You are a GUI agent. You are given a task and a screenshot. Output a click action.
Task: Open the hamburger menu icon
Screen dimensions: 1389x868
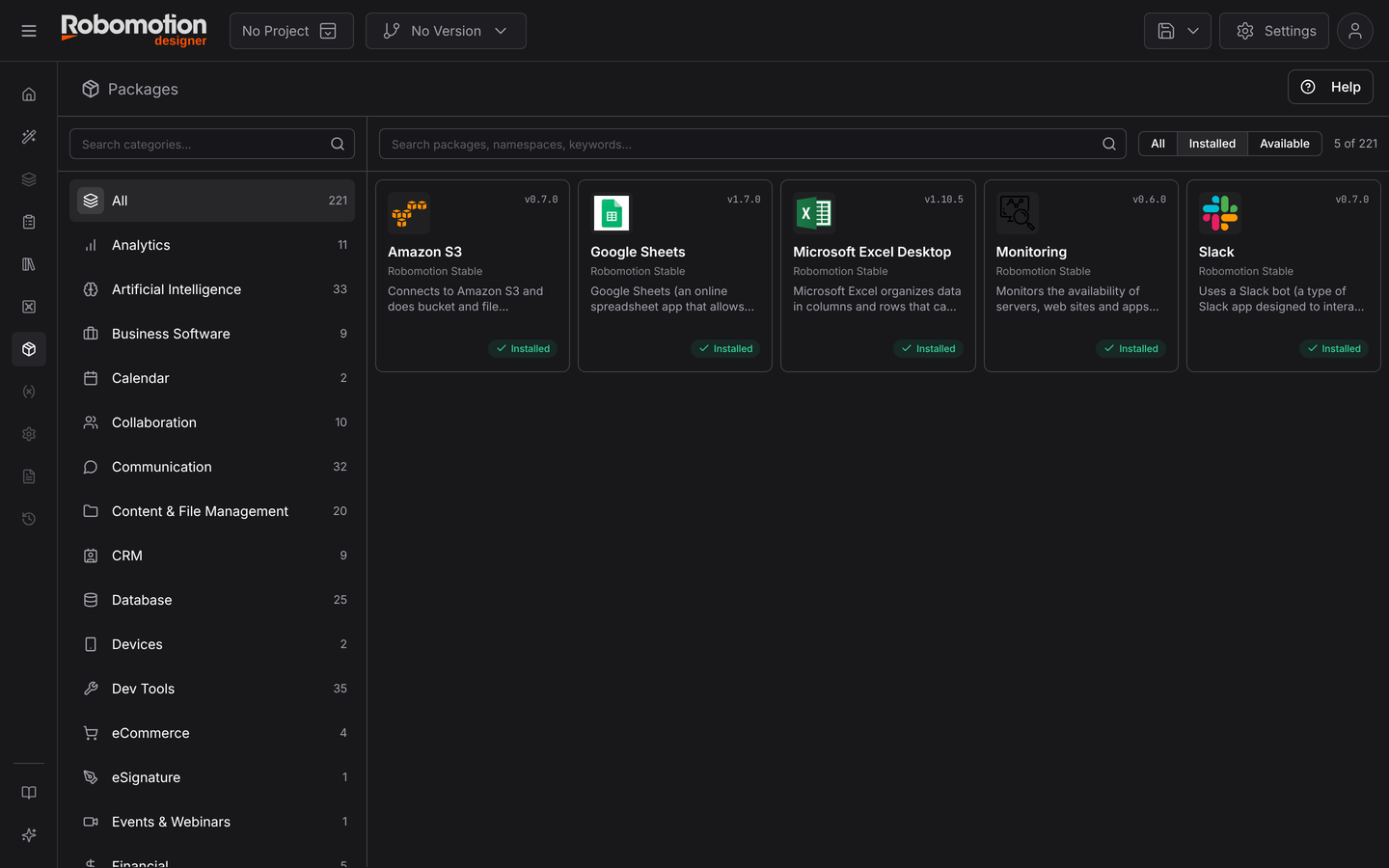tap(29, 31)
